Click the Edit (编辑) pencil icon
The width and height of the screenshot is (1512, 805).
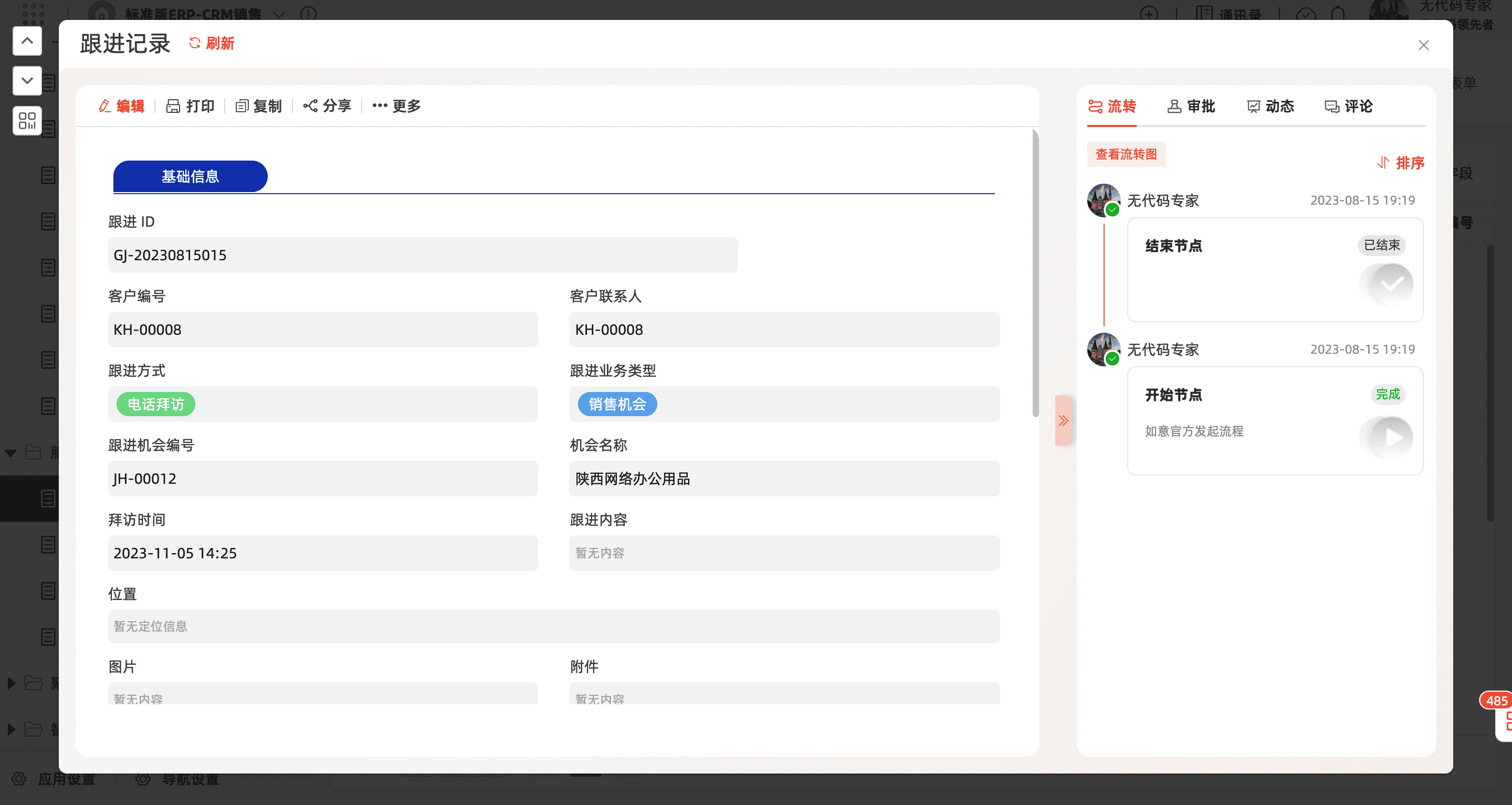pos(105,106)
